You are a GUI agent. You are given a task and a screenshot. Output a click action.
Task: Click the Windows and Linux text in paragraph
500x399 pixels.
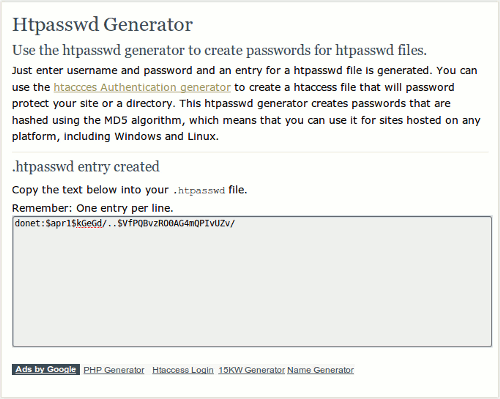click(166, 137)
